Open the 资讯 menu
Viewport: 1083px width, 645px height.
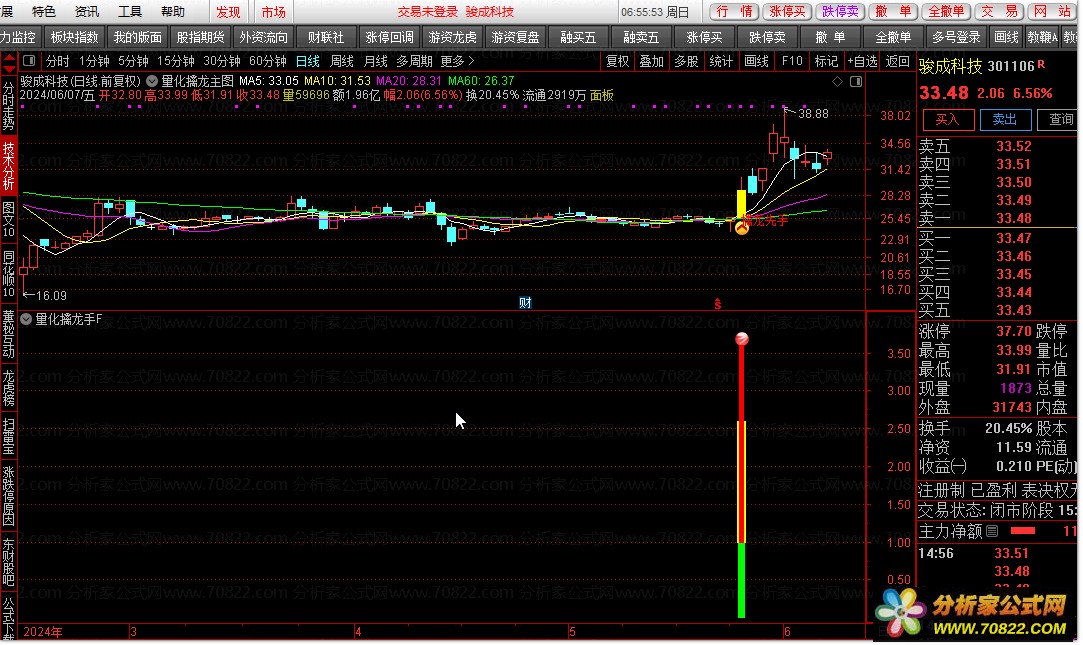[86, 12]
